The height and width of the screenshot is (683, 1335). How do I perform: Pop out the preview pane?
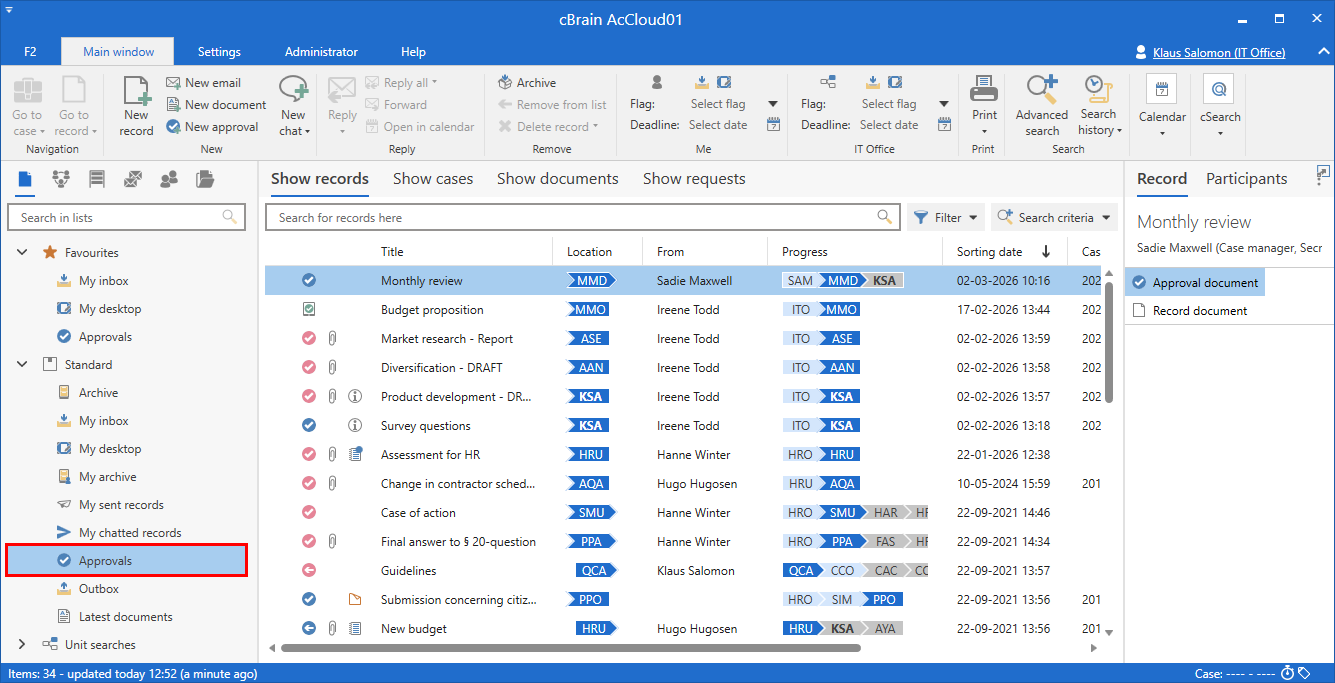[x=1323, y=173]
